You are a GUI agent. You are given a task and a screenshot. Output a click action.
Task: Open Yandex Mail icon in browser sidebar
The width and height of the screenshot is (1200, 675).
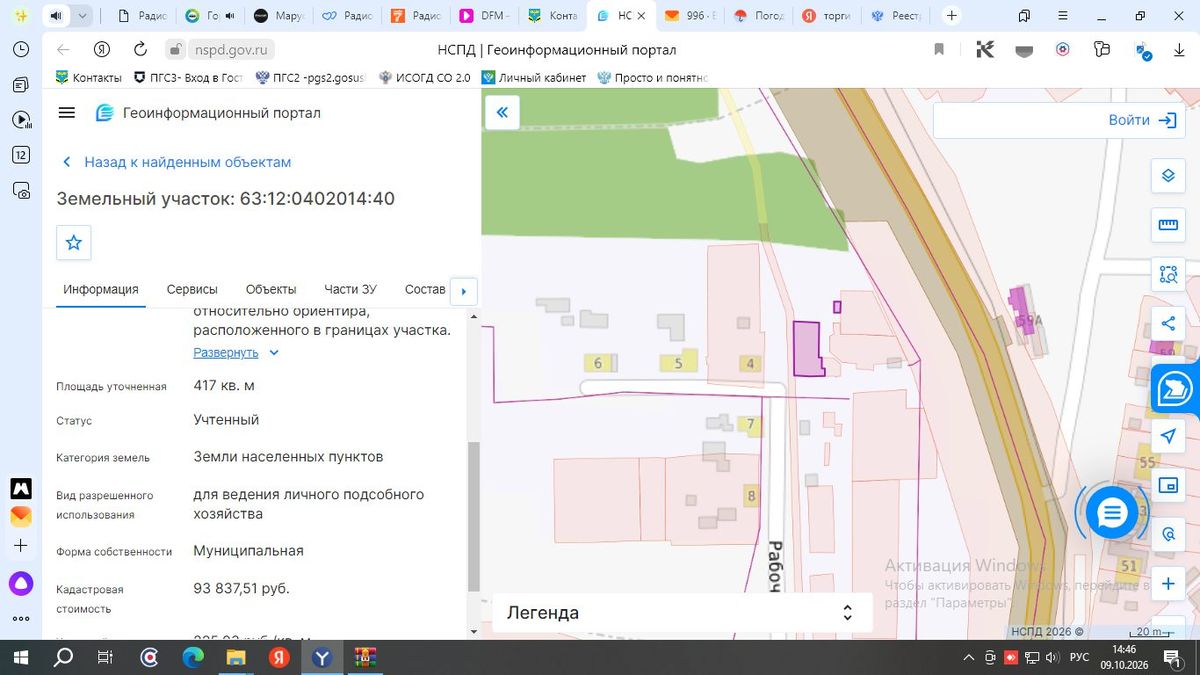pos(21,516)
